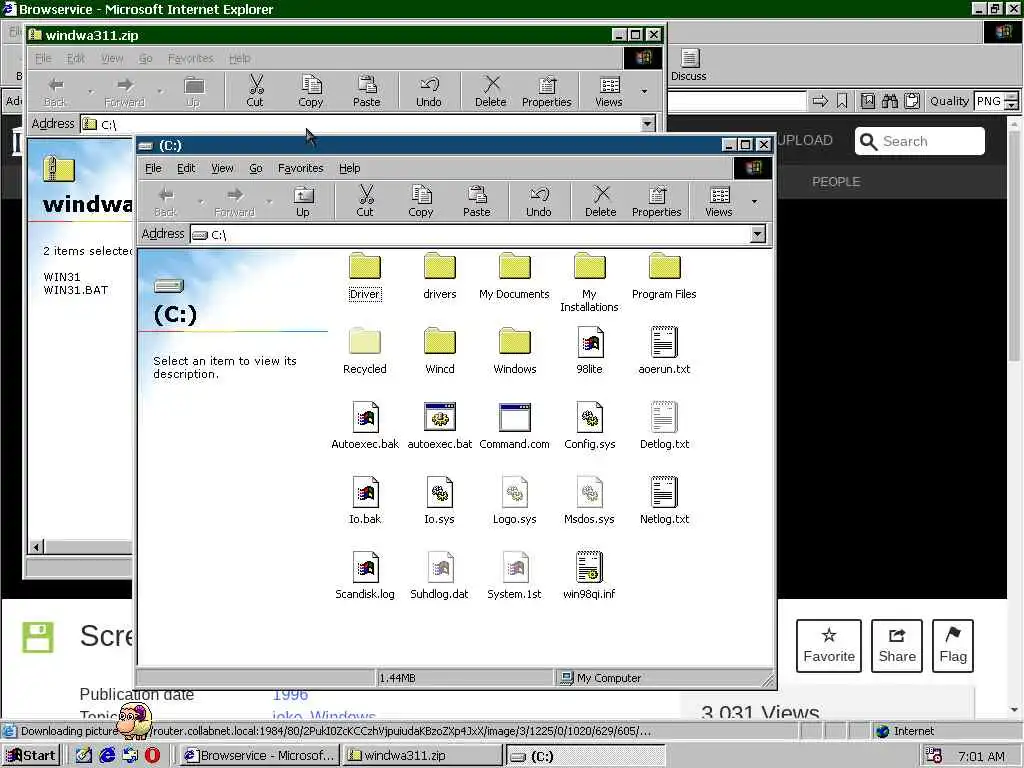This screenshot has width=1024, height=768.
Task: Select the Io.sys file
Action: pyautogui.click(x=440, y=501)
